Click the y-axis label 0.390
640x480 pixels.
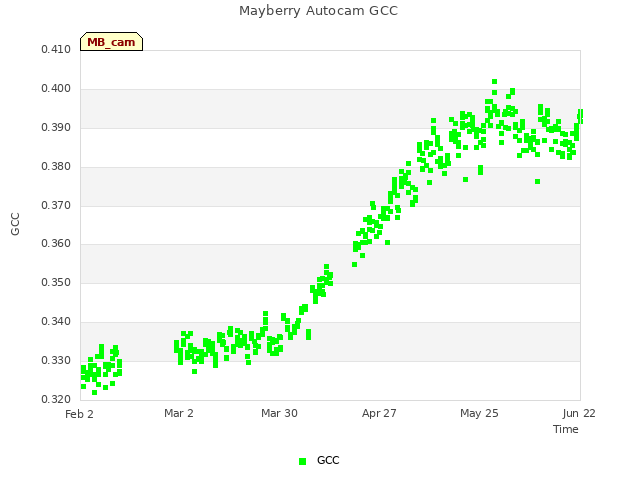tap(56, 128)
